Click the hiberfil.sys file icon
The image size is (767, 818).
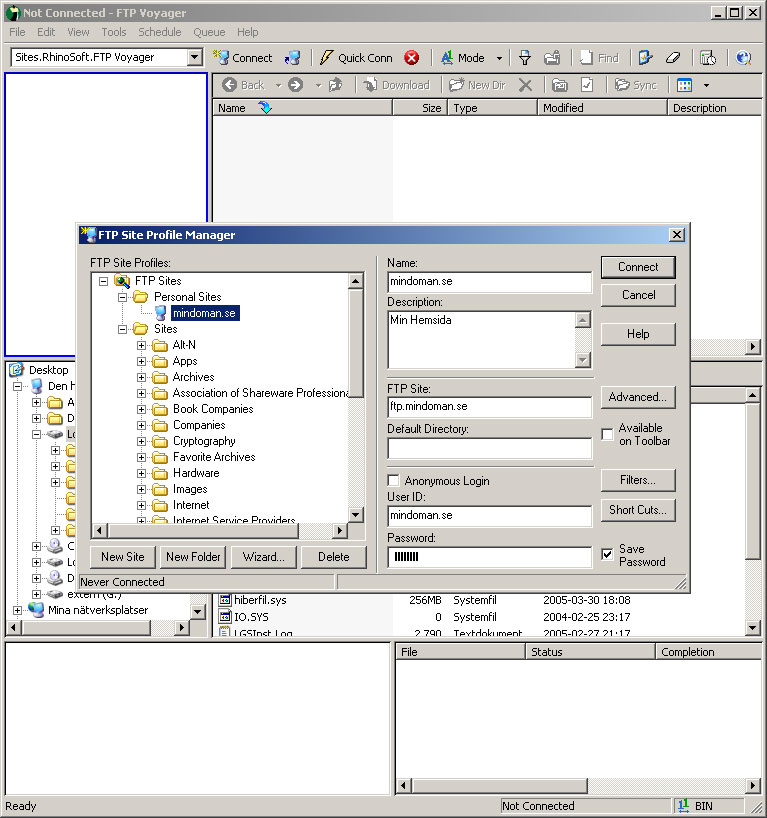pos(224,600)
